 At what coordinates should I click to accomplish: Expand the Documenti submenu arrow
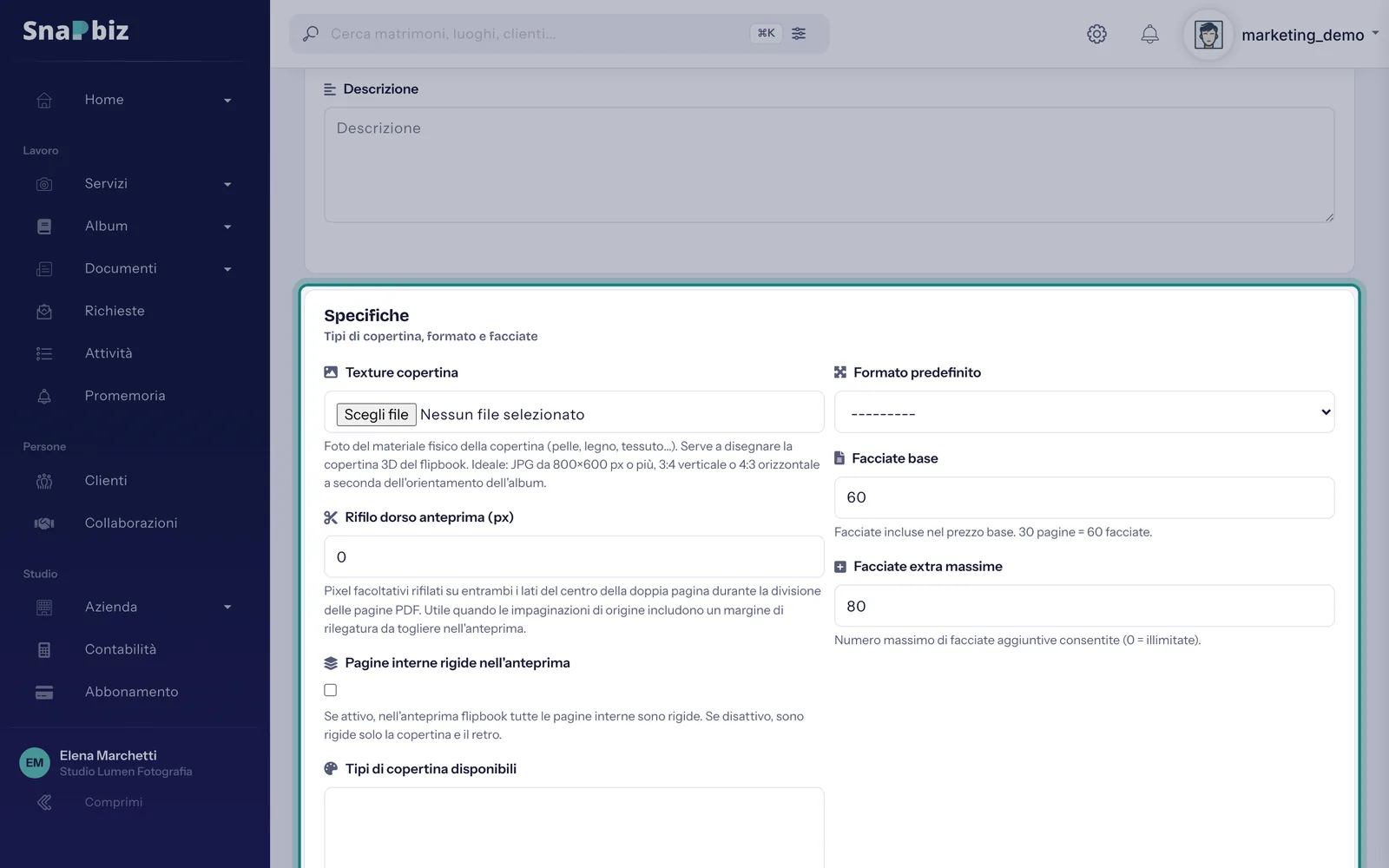pos(227,270)
